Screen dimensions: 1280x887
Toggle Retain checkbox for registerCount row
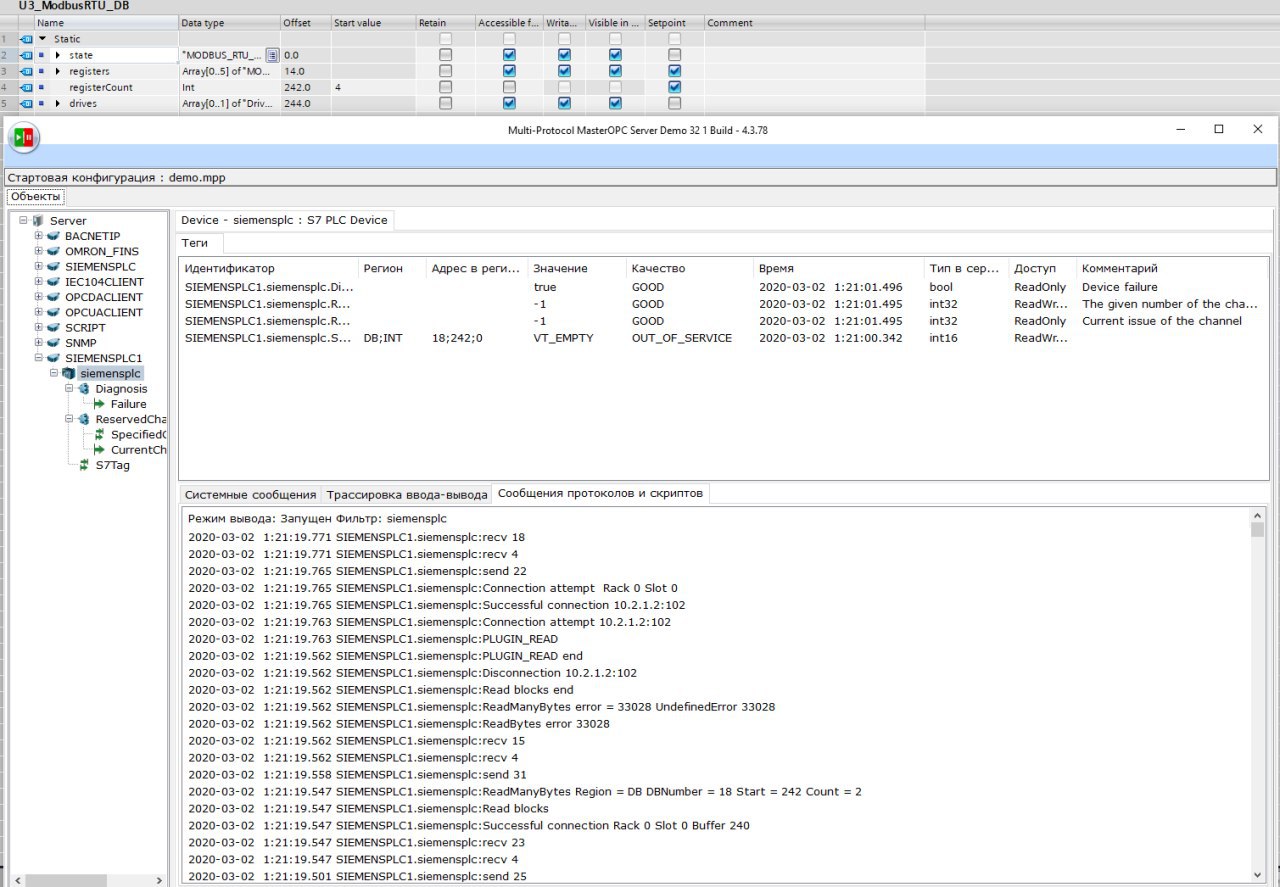[446, 87]
